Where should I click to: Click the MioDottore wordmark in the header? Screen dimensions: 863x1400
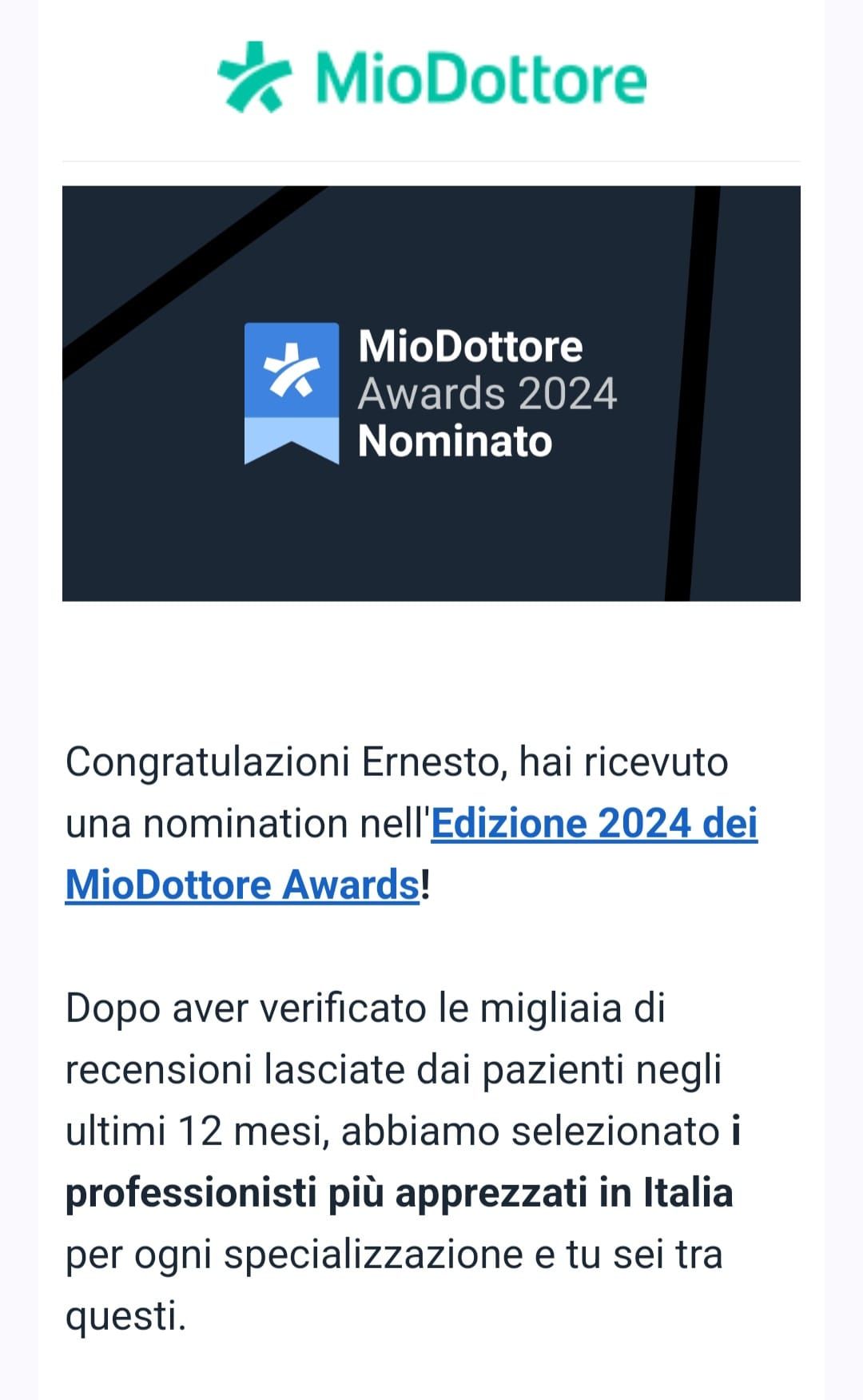[480, 78]
